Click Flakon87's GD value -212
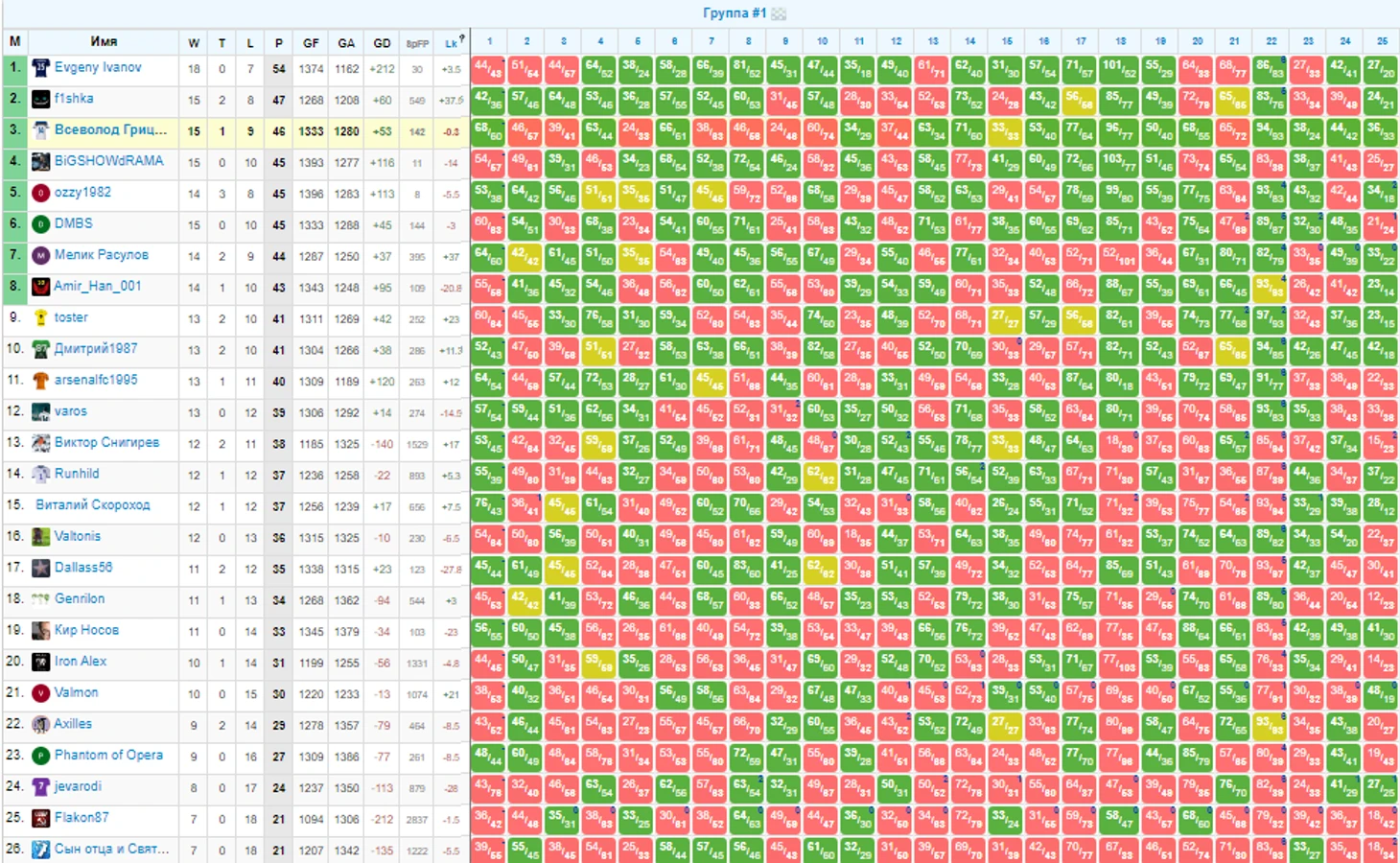 (382, 820)
